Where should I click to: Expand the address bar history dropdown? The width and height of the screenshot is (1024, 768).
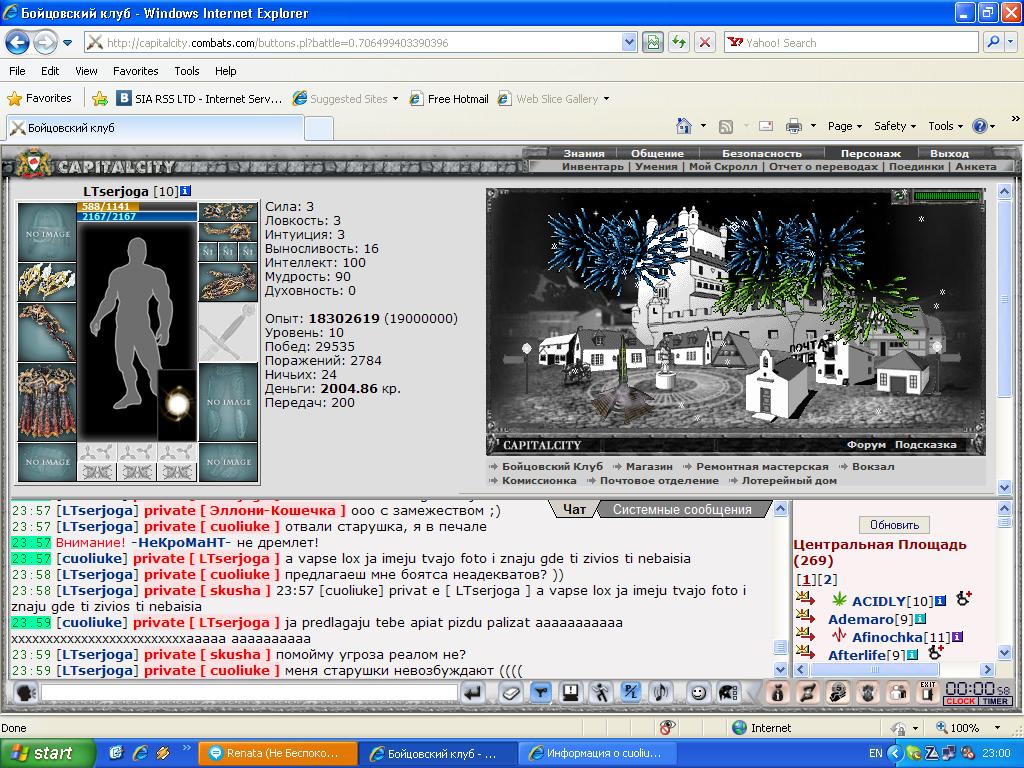point(629,42)
